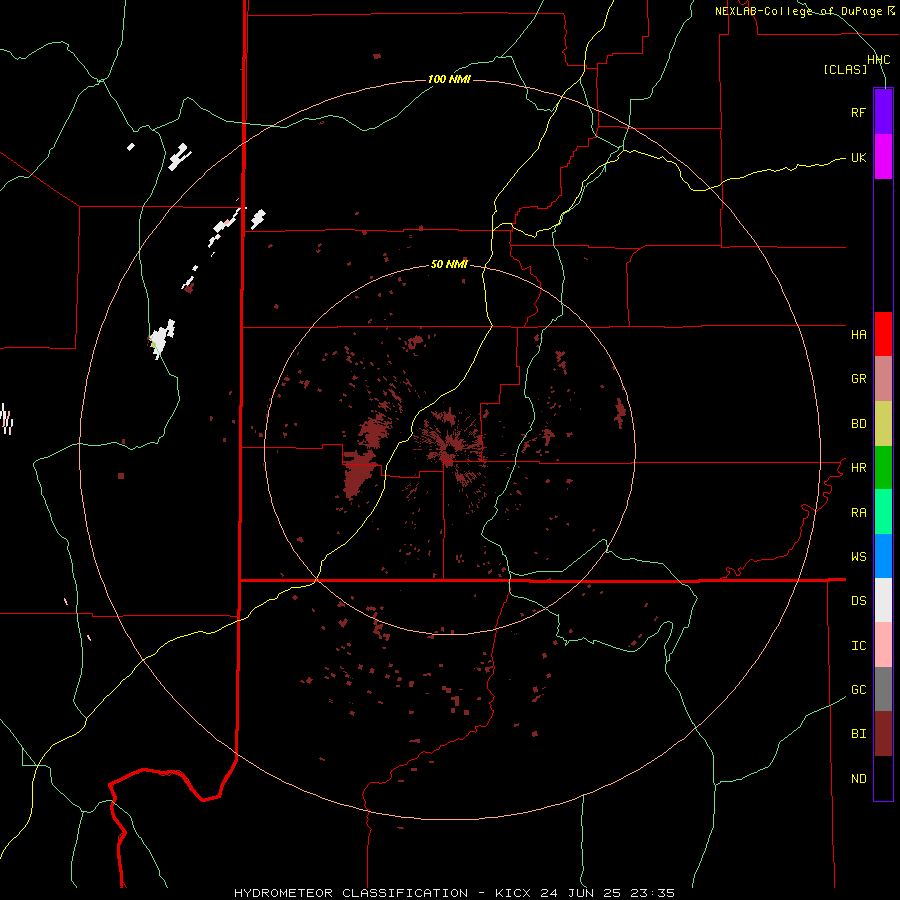Click the GC legend label

858,690
